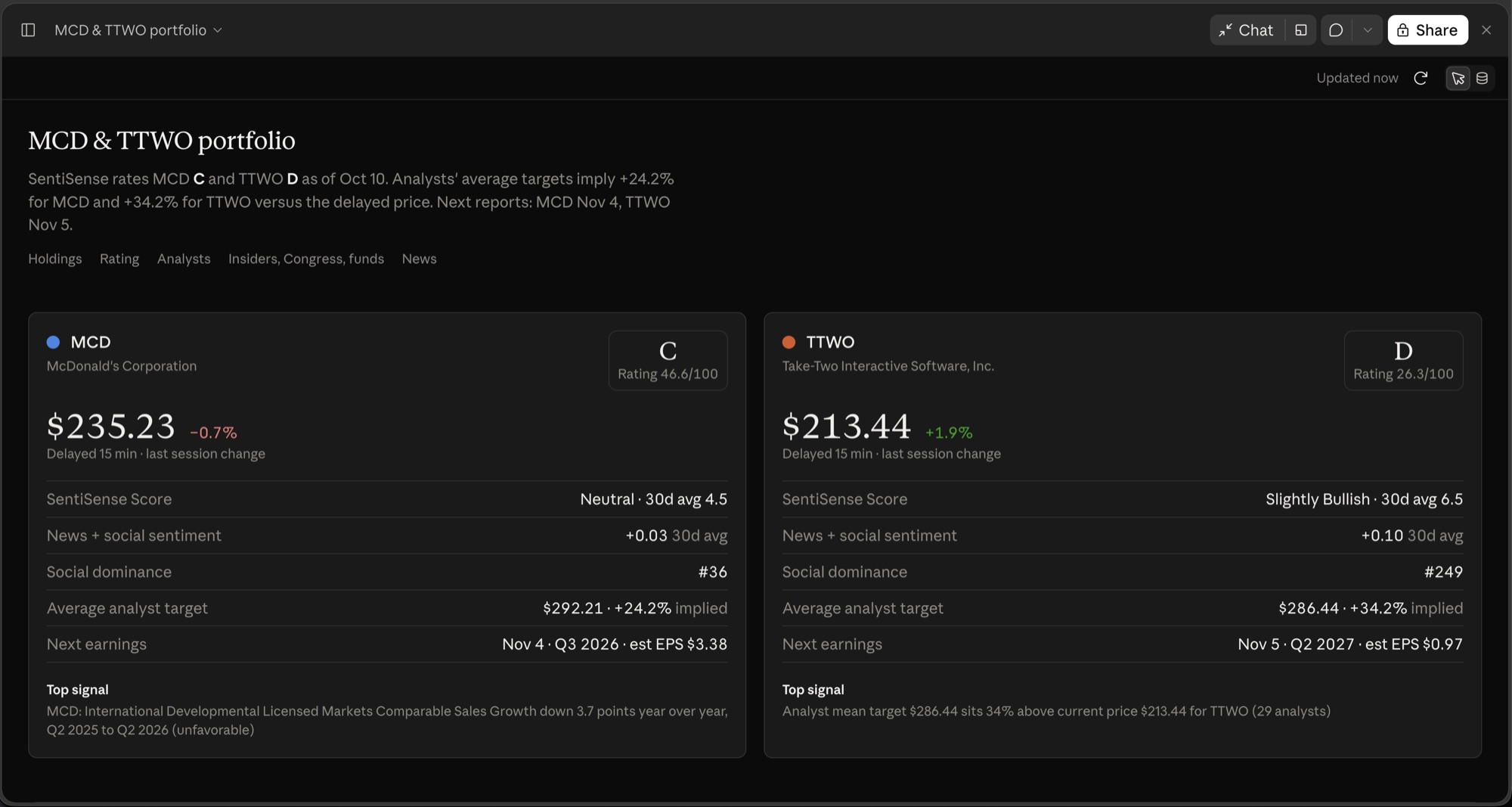1512x807 pixels.
Task: Go to Insiders, Congress, funds section
Action: click(x=306, y=259)
